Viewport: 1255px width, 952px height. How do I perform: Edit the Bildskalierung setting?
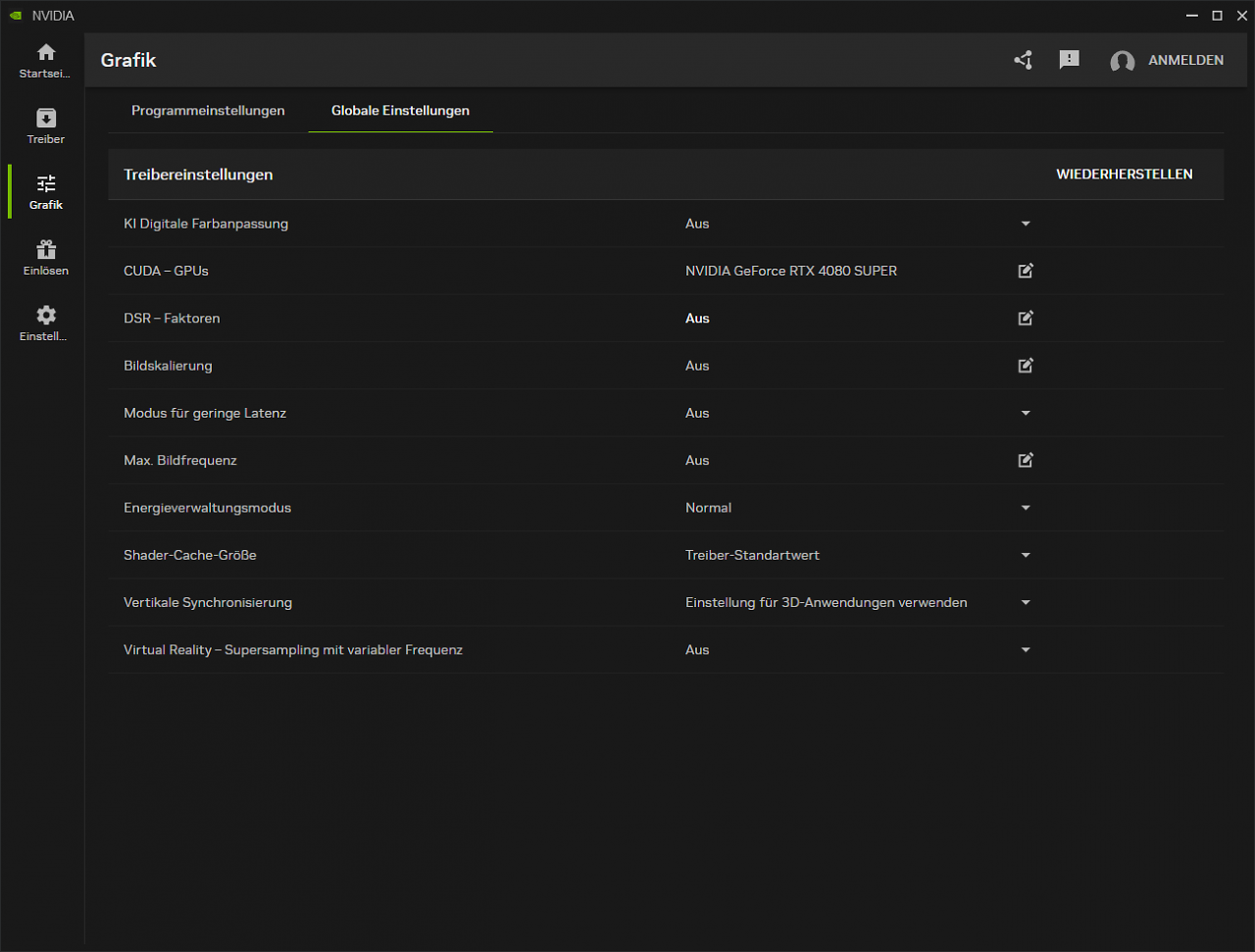(1026, 366)
